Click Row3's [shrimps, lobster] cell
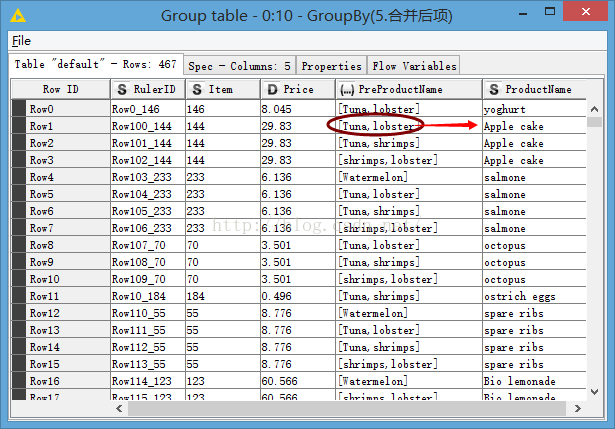This screenshot has width=615, height=429. [x=409, y=160]
